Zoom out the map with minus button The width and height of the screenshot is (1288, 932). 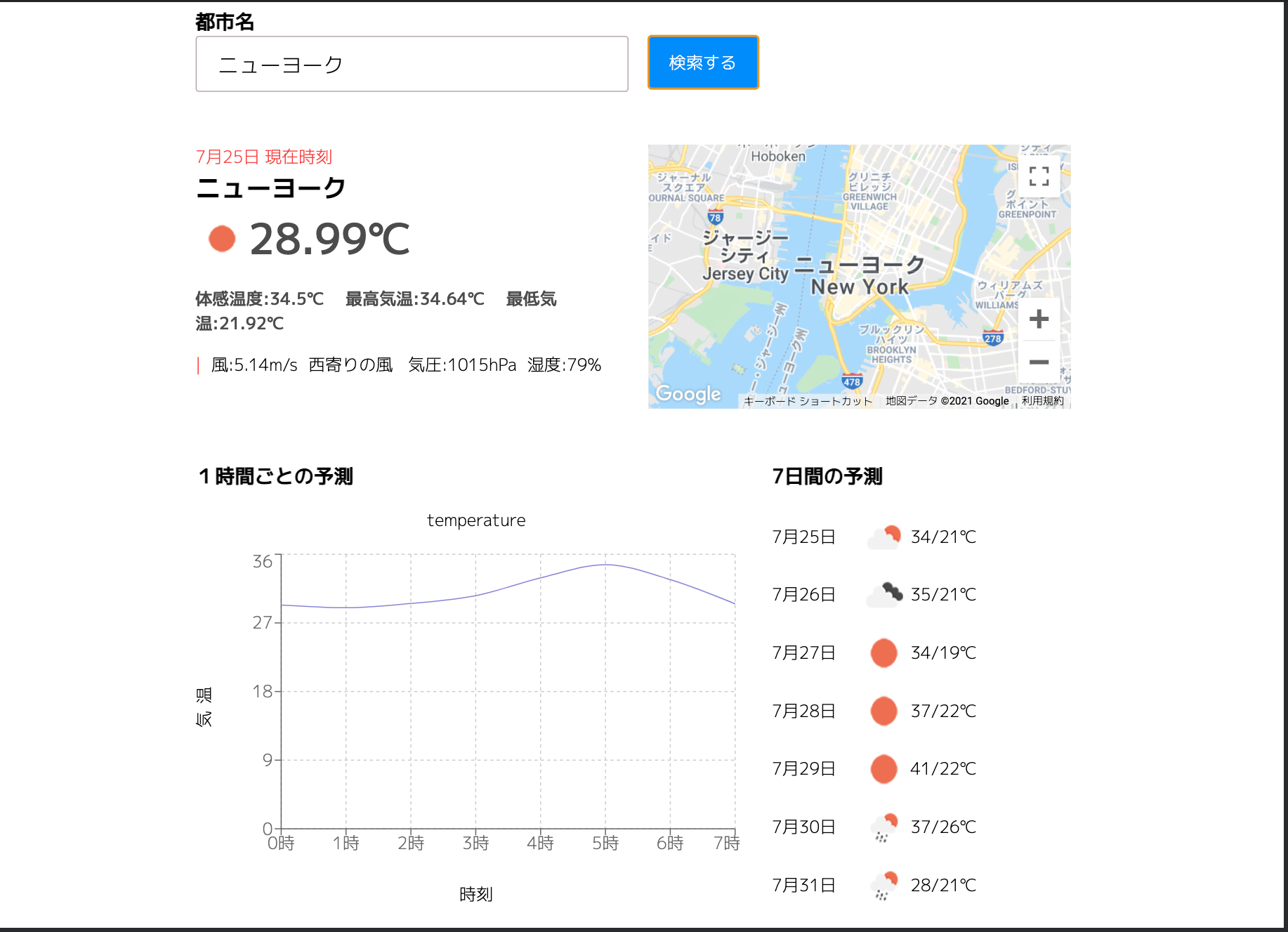1039,362
